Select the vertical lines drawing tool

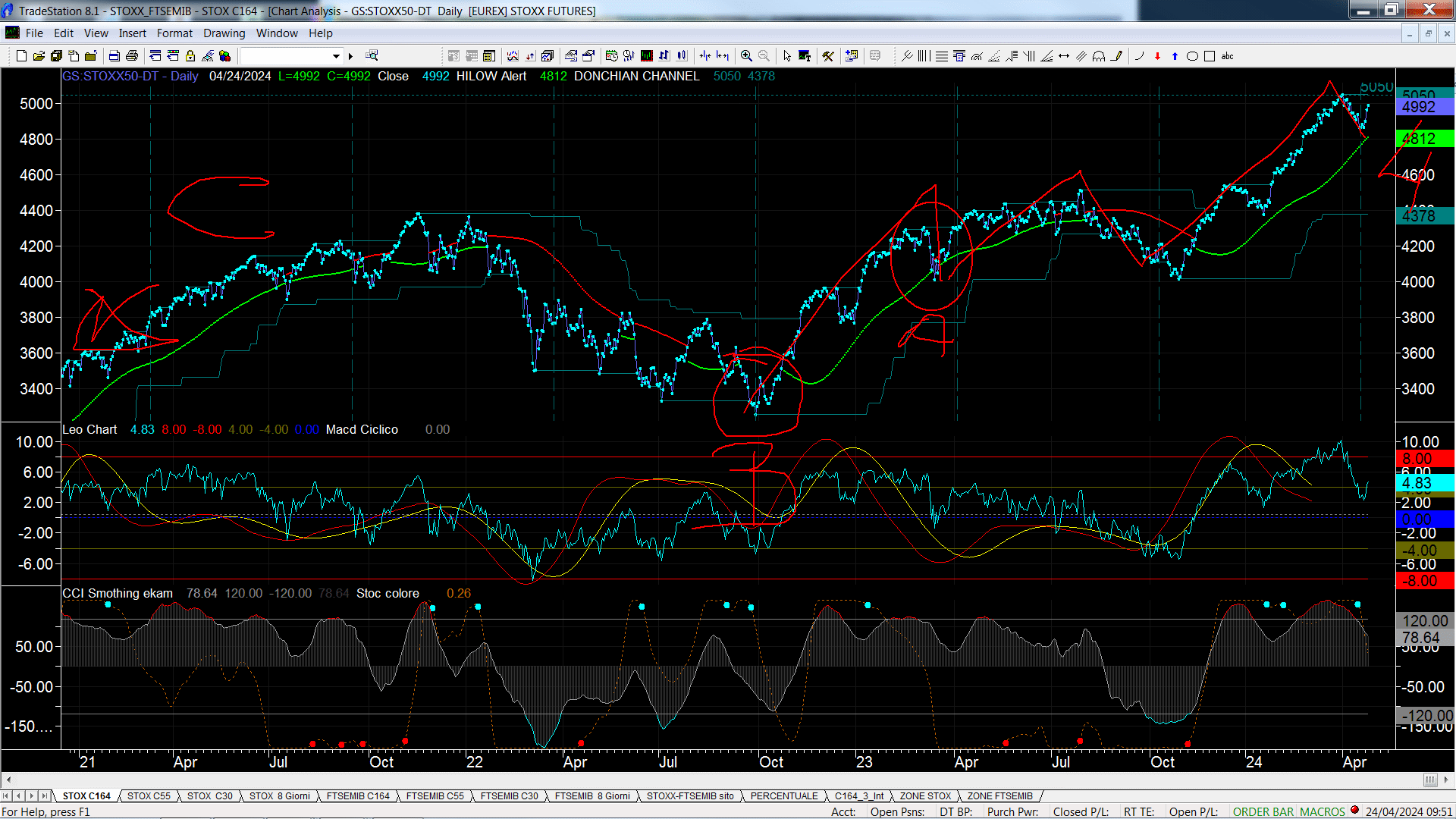pos(924,55)
